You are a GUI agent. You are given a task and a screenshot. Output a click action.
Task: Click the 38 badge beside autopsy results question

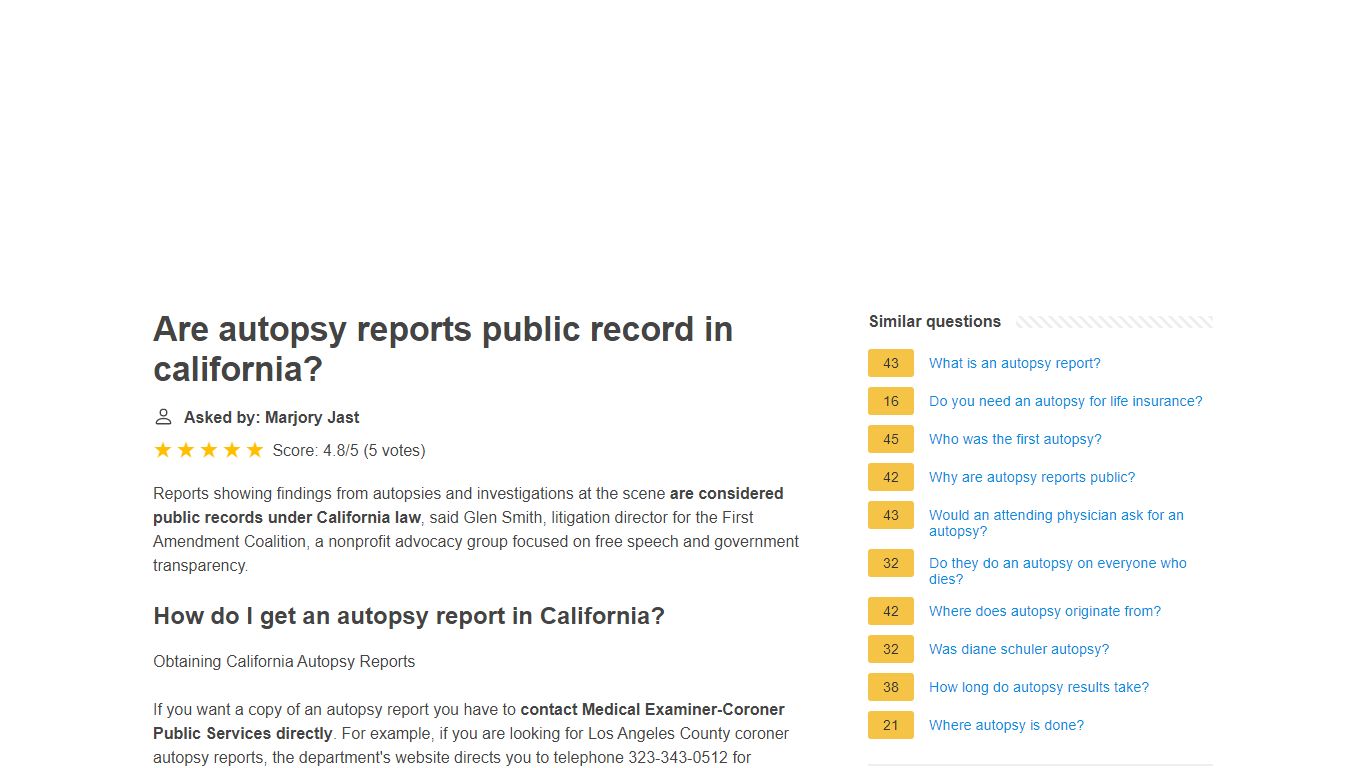pyautogui.click(x=891, y=687)
